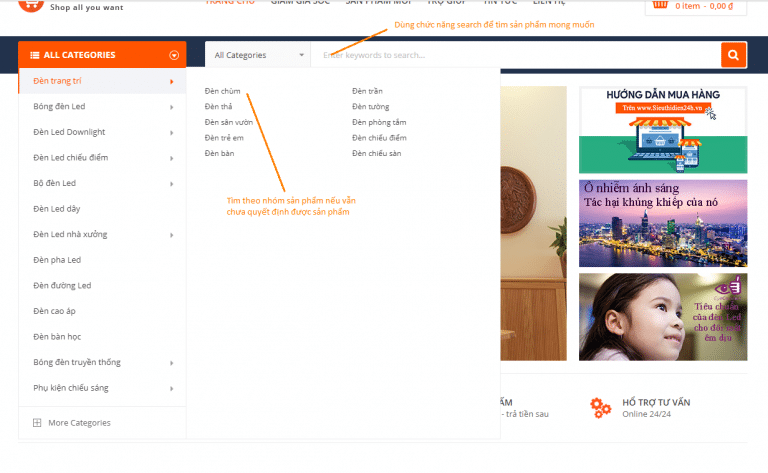Click the list icon beside ALL CATEGORIES
Image resolution: width=768 pixels, height=473 pixels.
tap(35, 55)
